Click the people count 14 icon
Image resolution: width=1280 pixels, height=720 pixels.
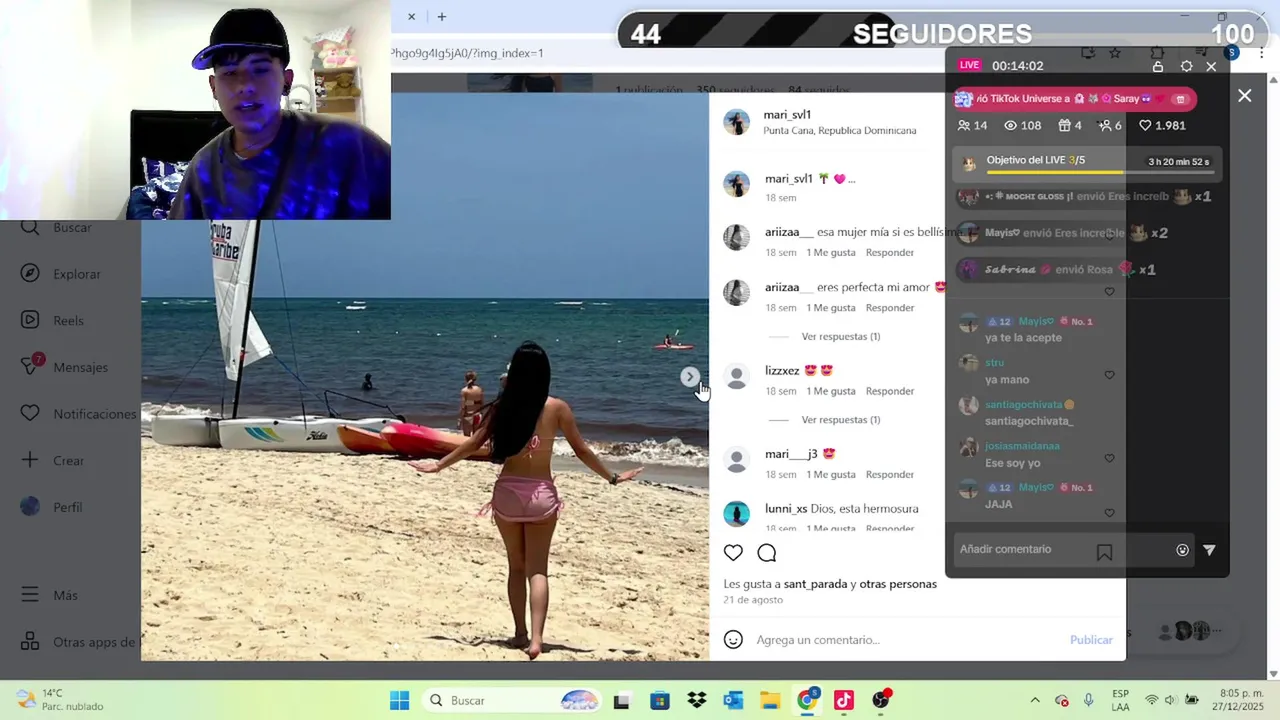click(x=964, y=126)
